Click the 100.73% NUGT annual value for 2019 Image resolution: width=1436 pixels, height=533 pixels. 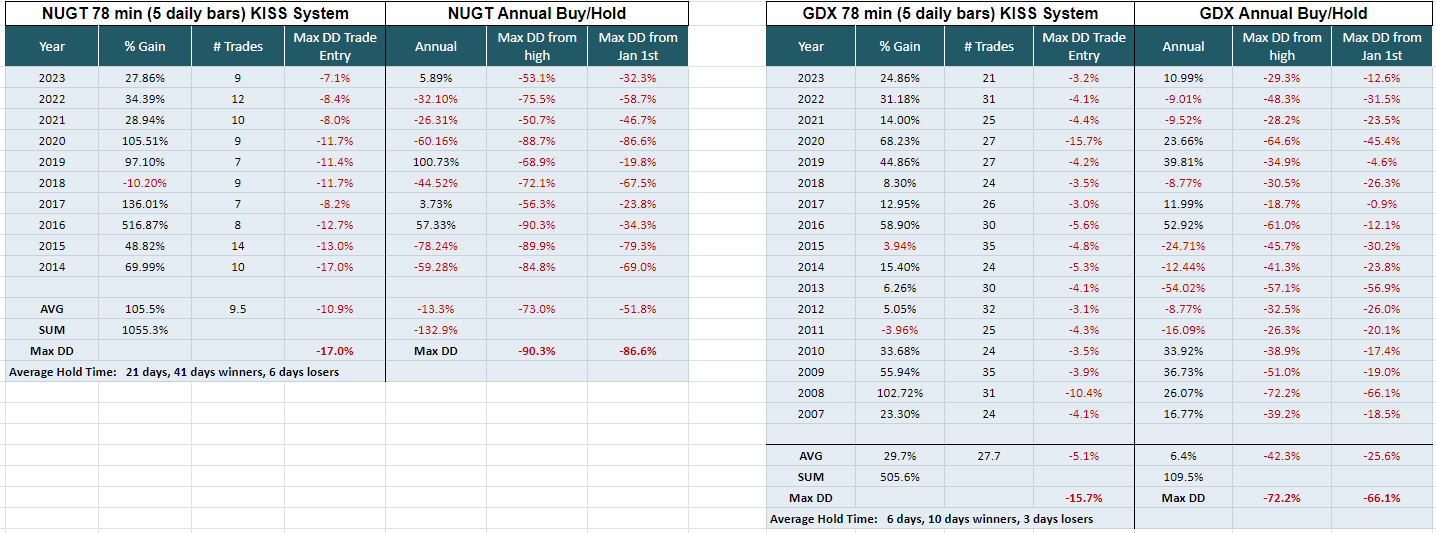pyautogui.click(x=436, y=162)
